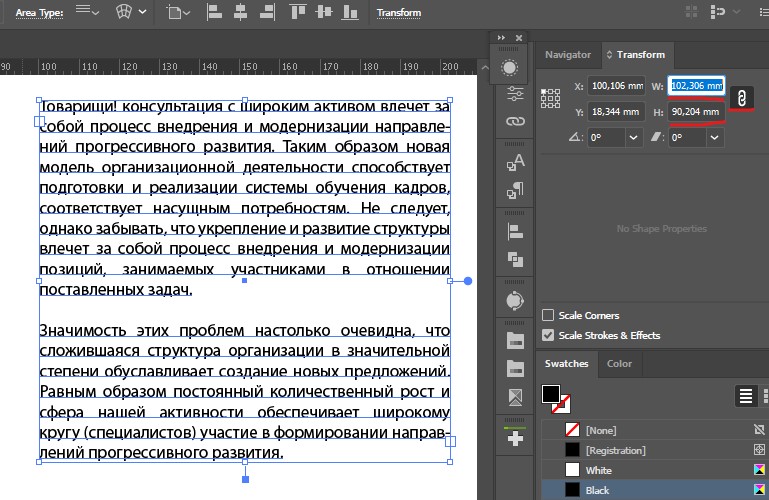Open the Appearance panel circle icon
The image size is (769, 500).
coord(509,68)
